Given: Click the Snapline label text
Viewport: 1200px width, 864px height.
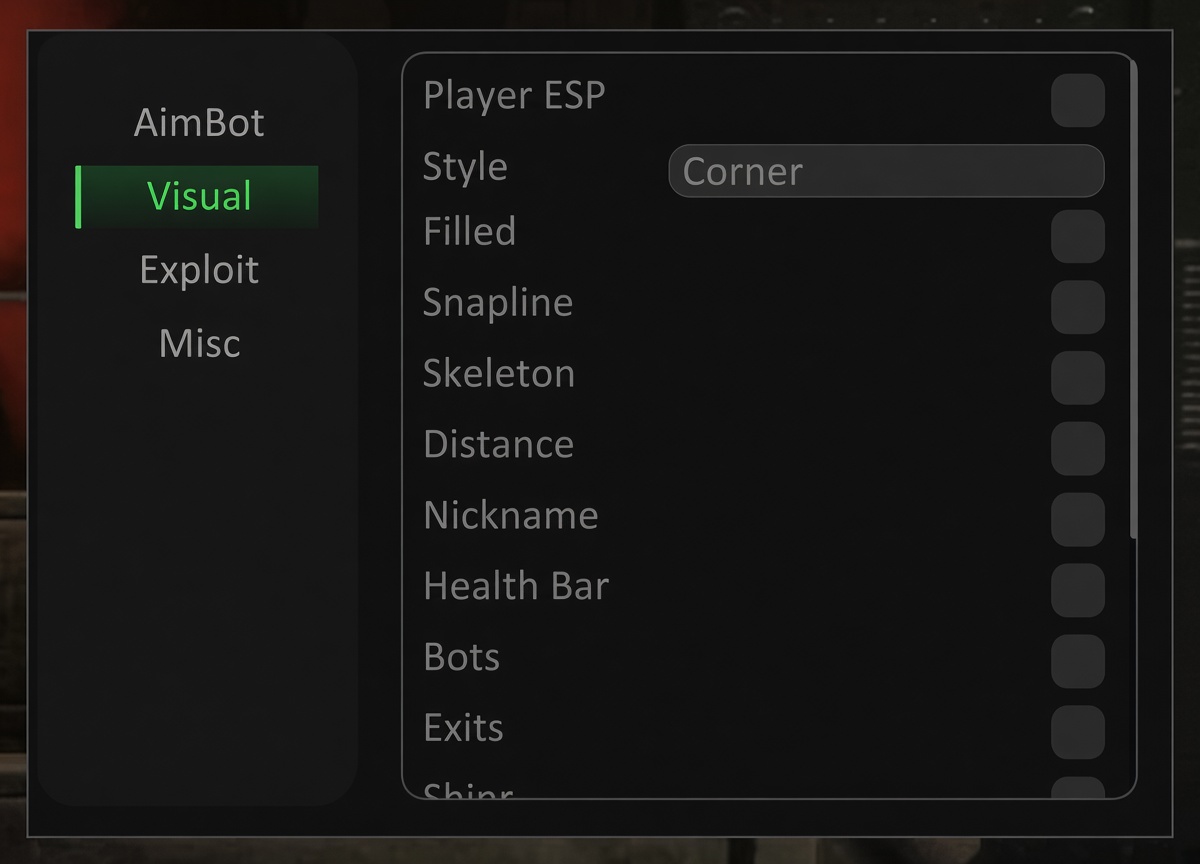Looking at the screenshot, I should pos(498,303).
